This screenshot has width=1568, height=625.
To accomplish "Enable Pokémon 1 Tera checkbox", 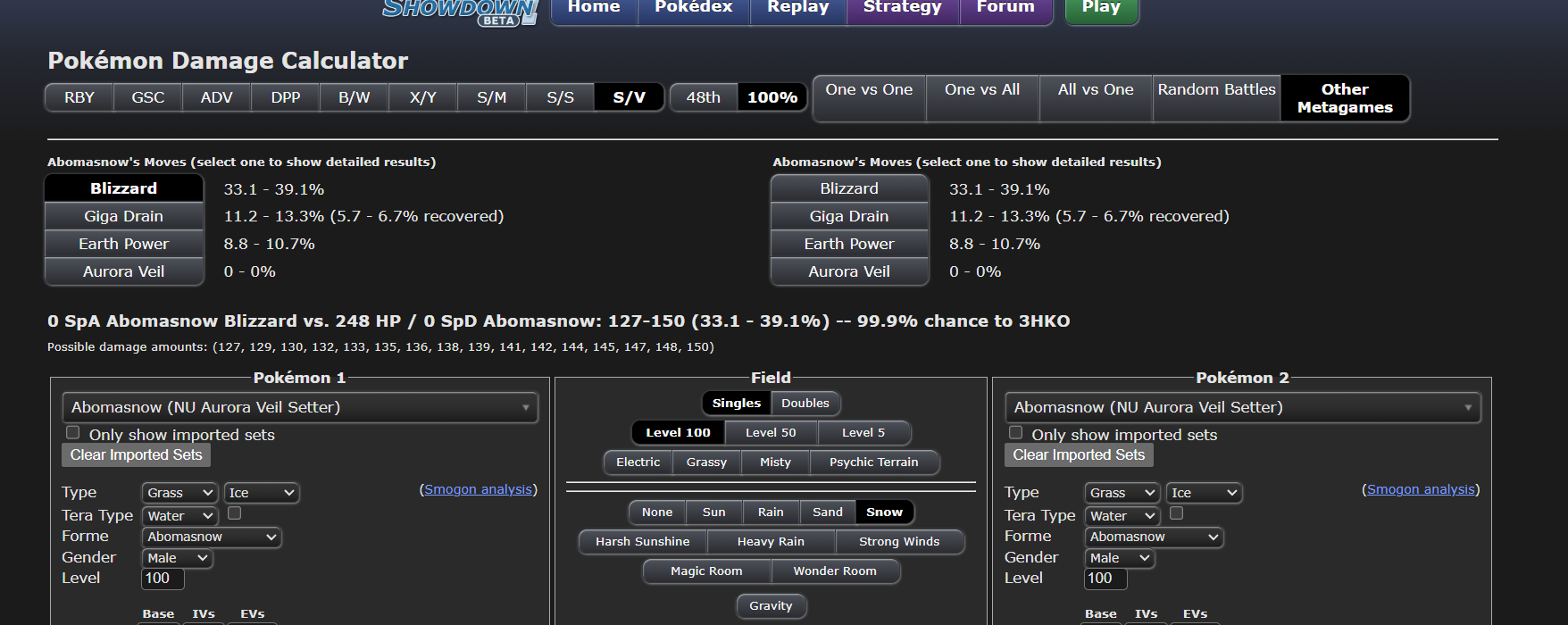I will click(235, 513).
